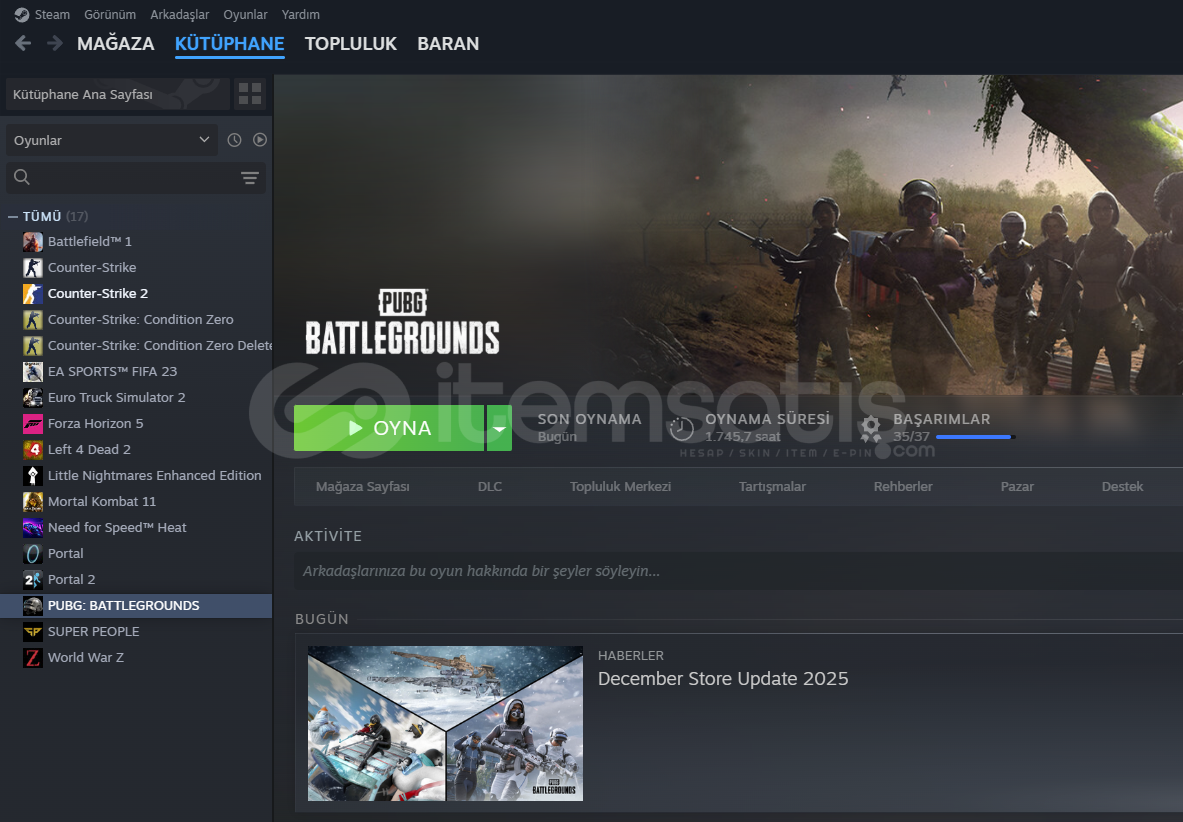Open the Oyunlar dropdown filter
Screen dimensions: 1183x822
click(112, 140)
